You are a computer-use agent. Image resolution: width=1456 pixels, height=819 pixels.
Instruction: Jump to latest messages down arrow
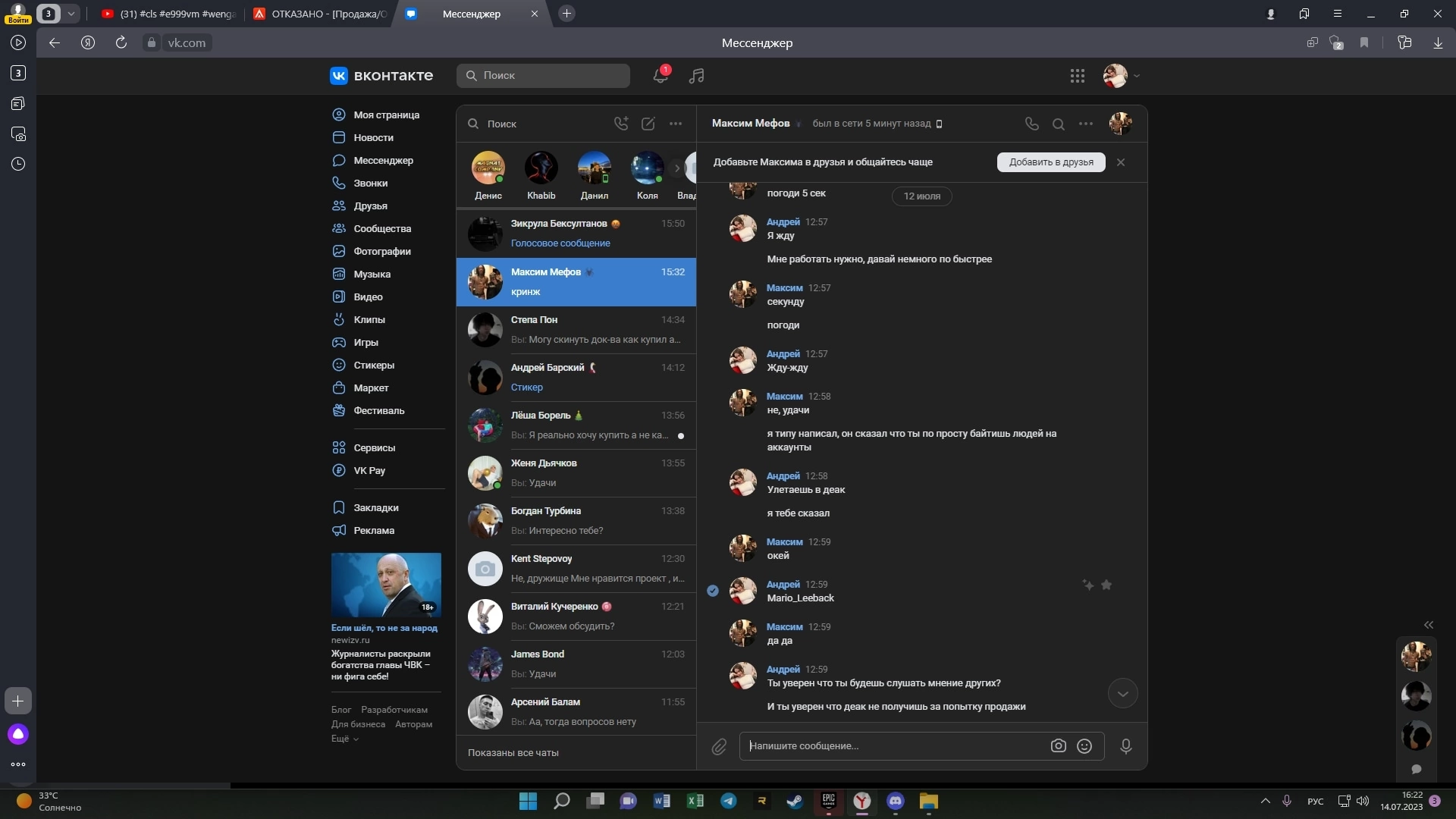tap(1122, 694)
